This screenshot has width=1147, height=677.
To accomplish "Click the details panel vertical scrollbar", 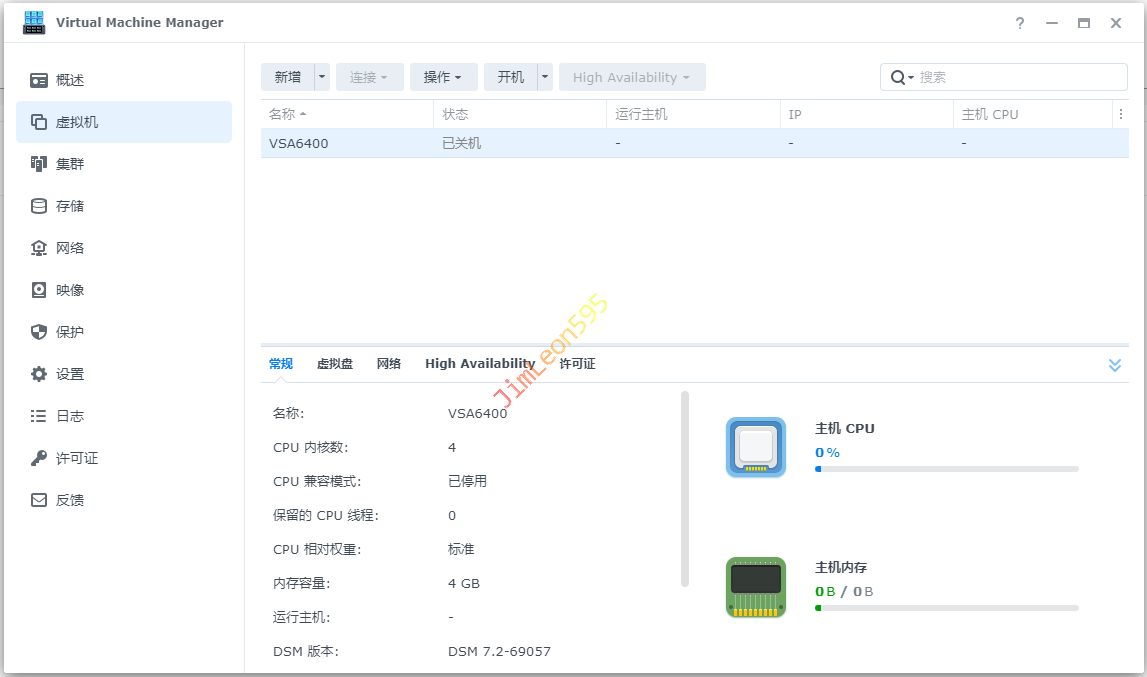I will 685,488.
